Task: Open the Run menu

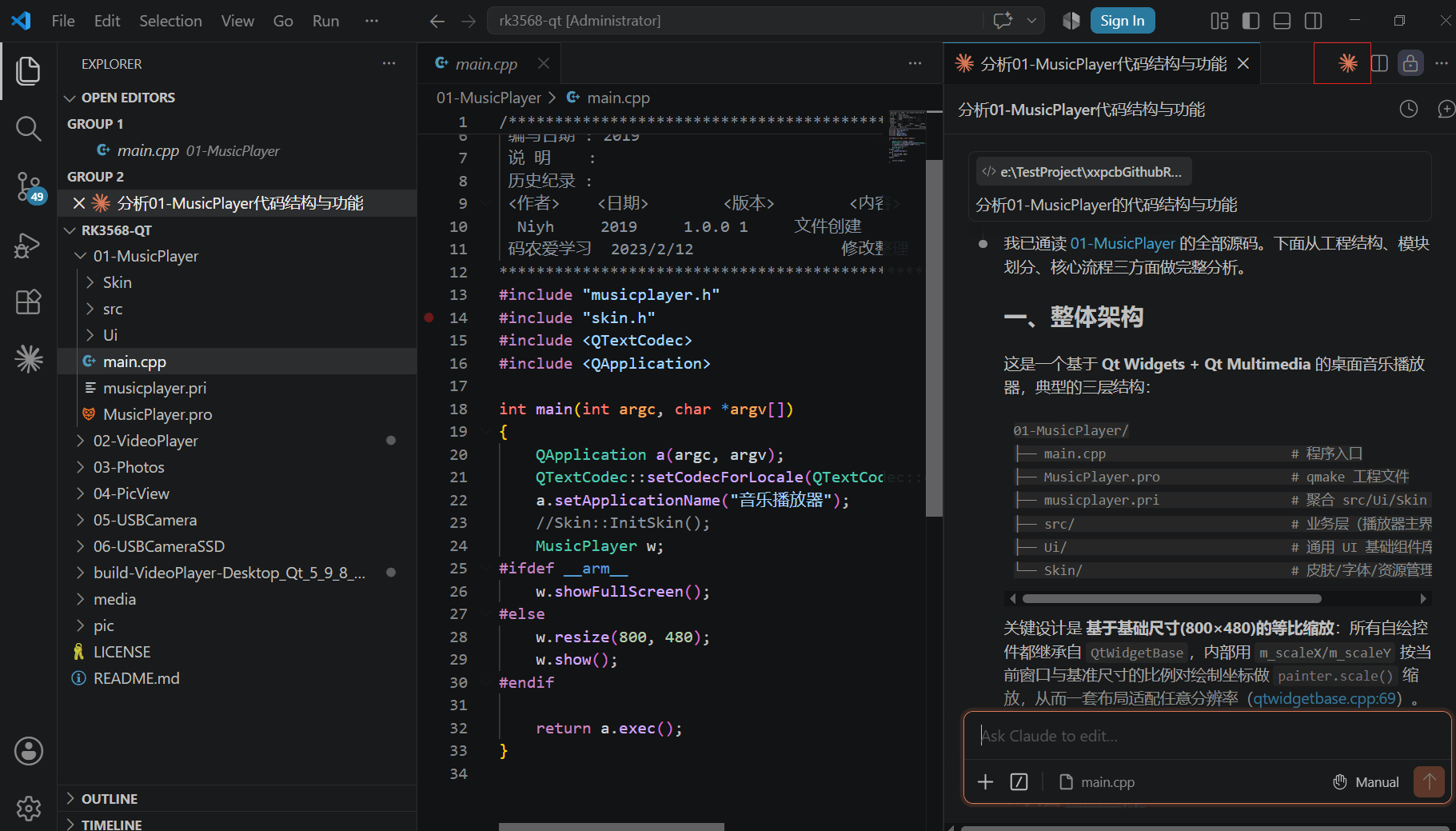Action: point(325,21)
